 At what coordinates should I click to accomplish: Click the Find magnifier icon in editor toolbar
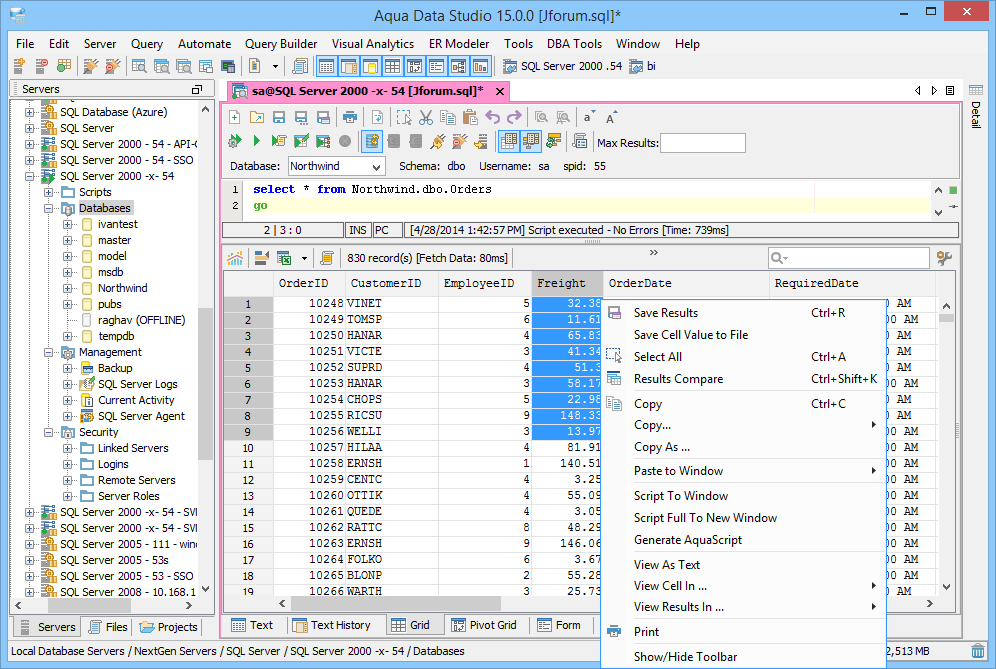tap(541, 118)
